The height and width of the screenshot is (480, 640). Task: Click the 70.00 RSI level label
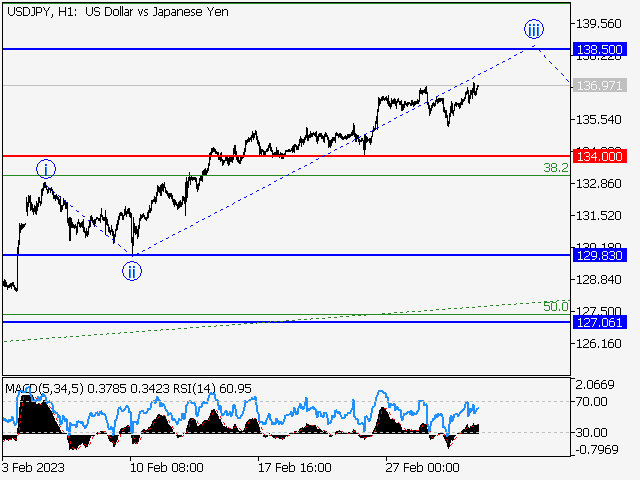click(591, 402)
